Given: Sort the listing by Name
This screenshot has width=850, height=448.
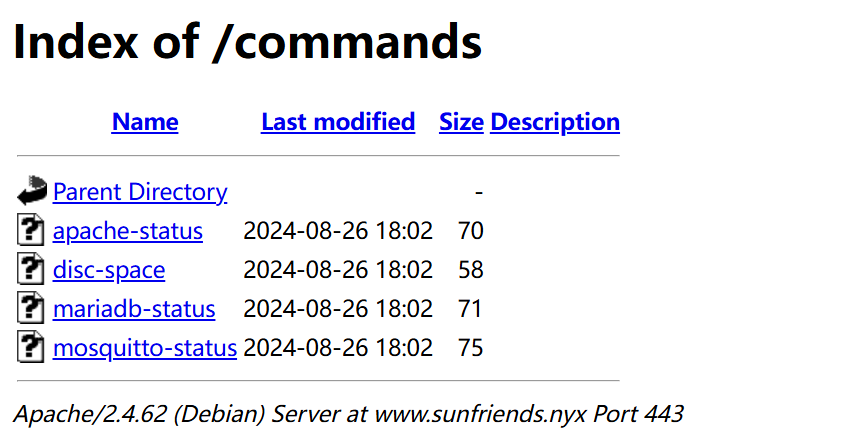Looking at the screenshot, I should [x=145, y=122].
